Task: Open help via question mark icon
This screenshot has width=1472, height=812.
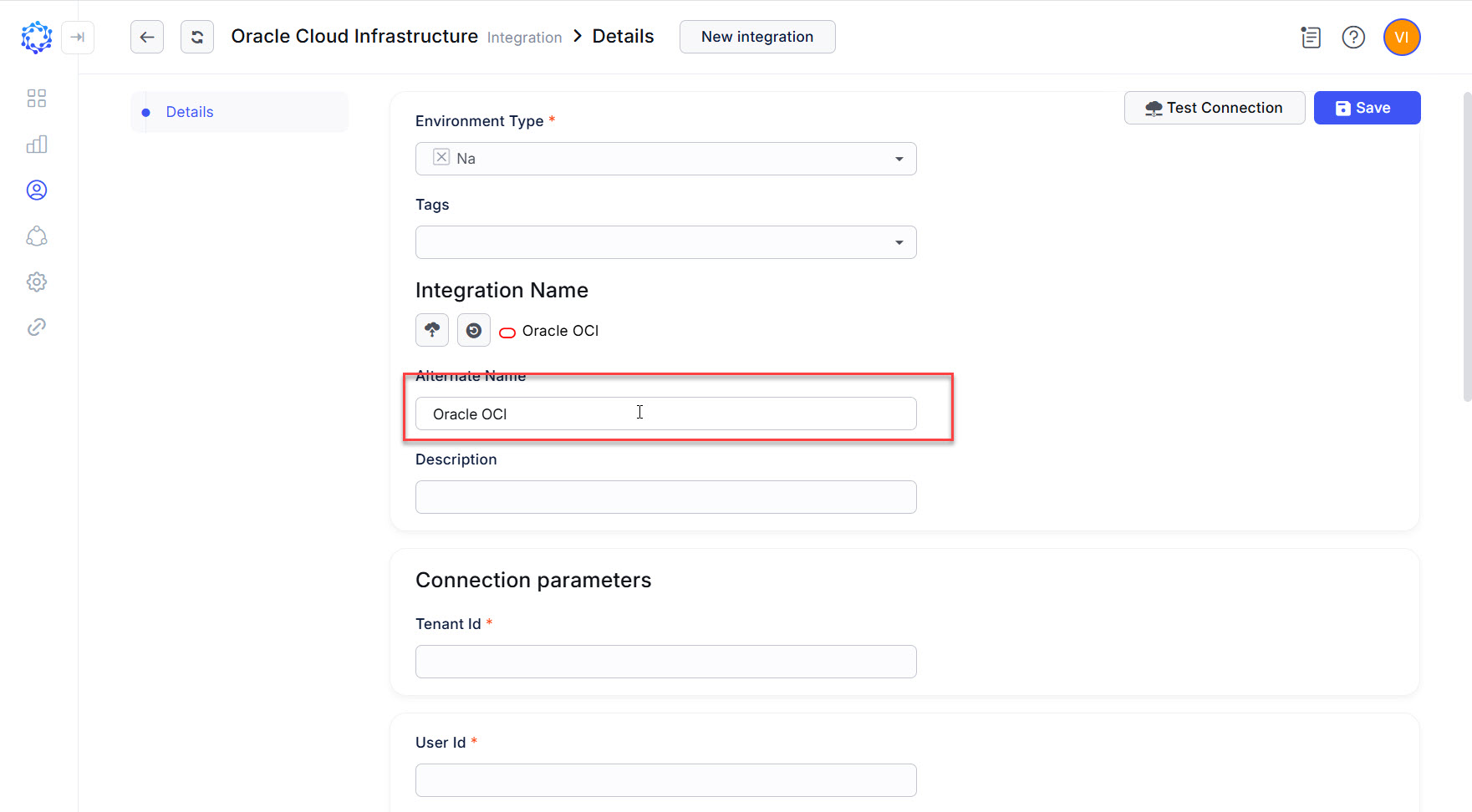Action: [x=1354, y=38]
